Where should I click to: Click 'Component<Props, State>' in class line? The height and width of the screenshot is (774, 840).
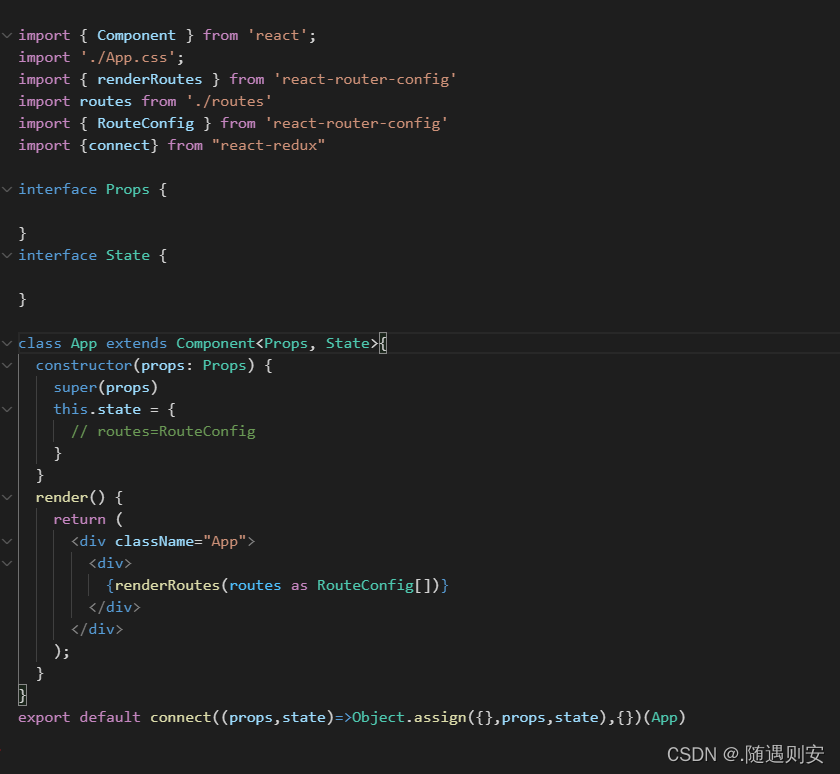click(277, 343)
